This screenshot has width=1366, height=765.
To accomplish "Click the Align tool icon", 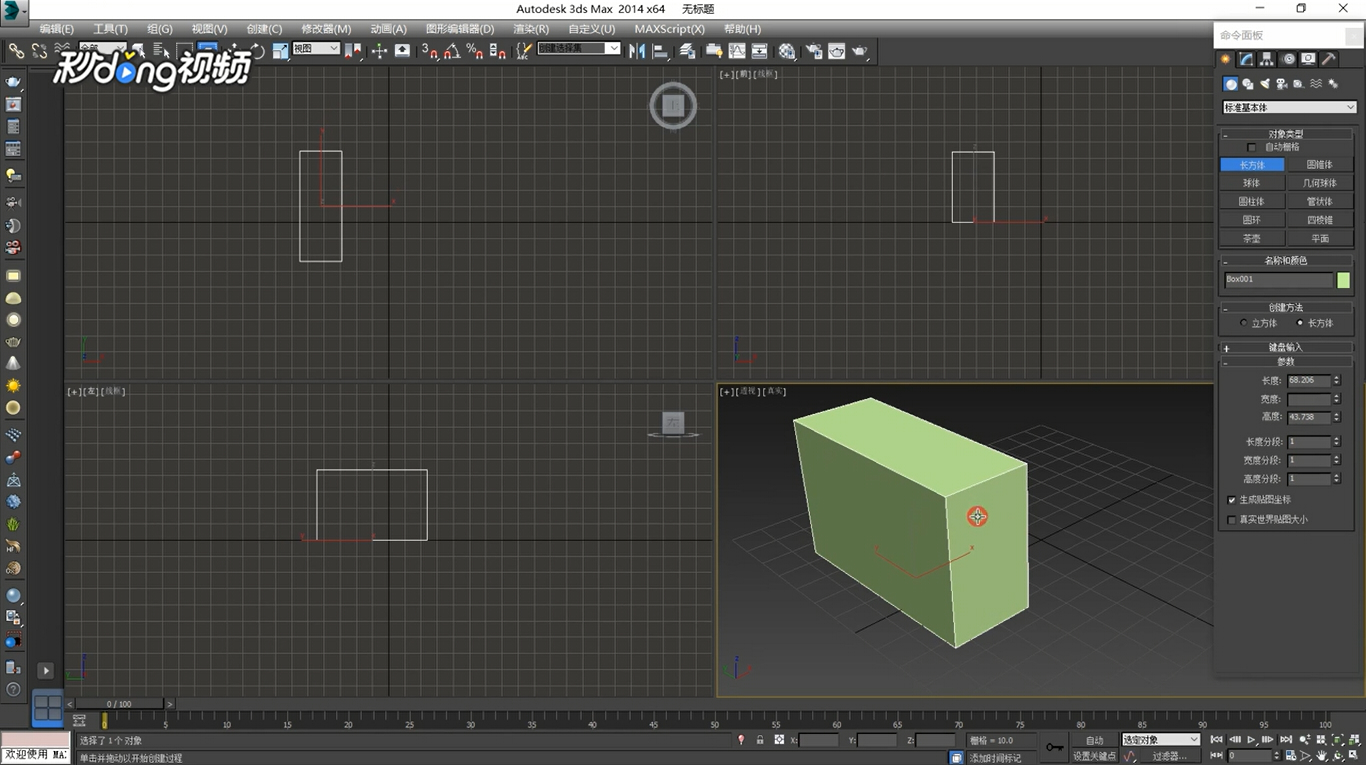I will click(660, 50).
